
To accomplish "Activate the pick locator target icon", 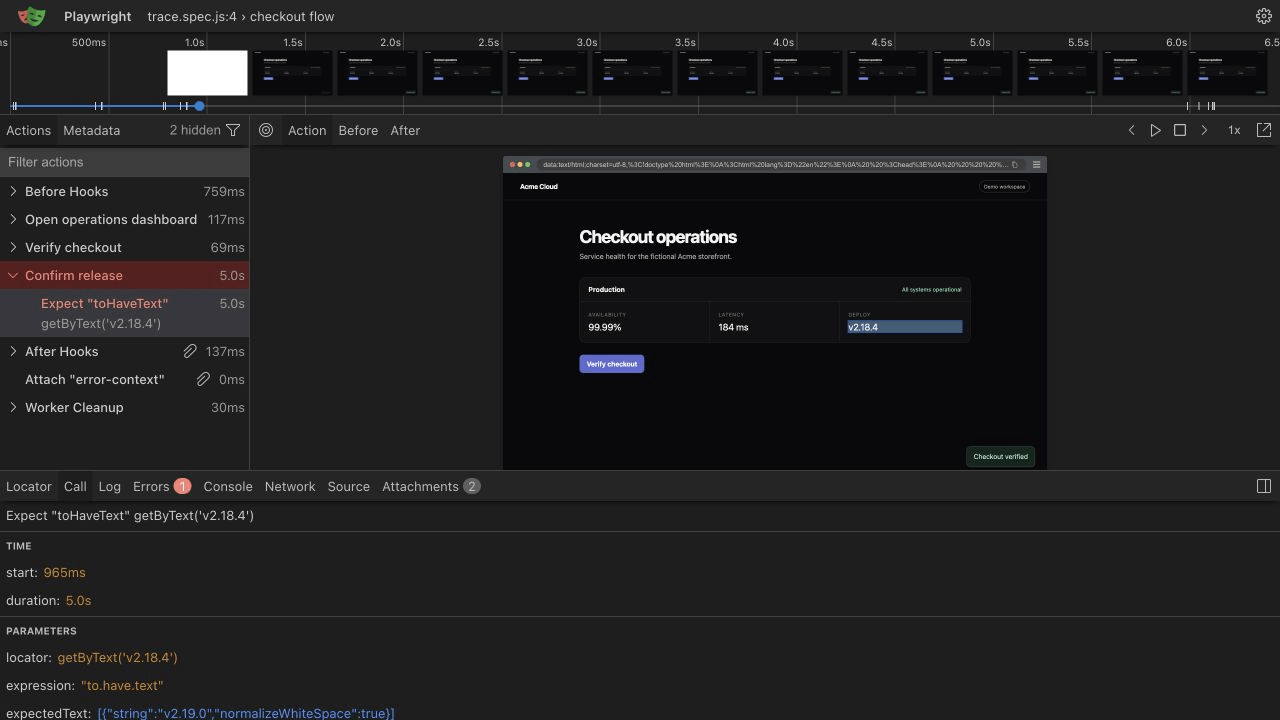I will pyautogui.click(x=266, y=130).
